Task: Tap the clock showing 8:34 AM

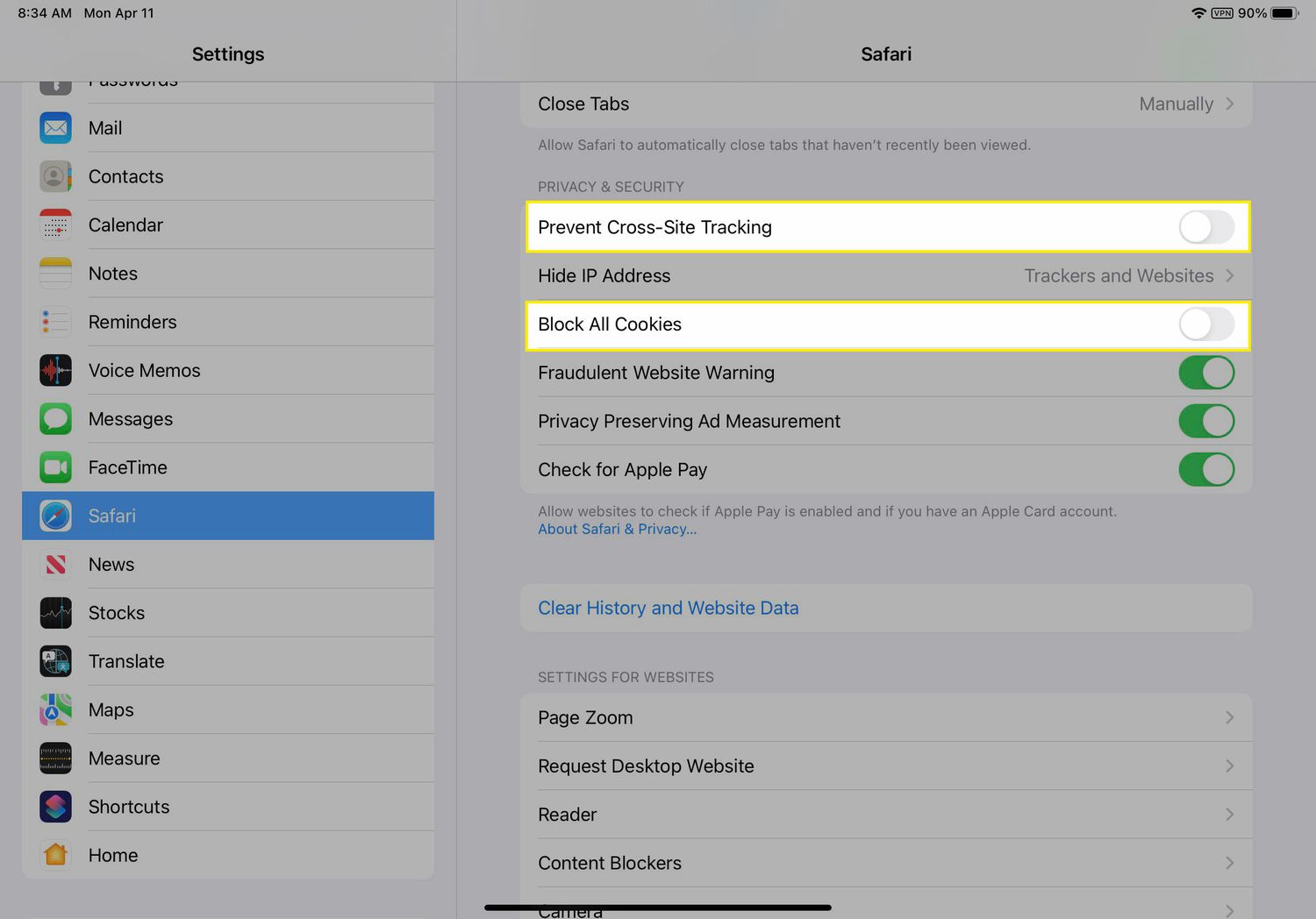Action: [x=45, y=13]
